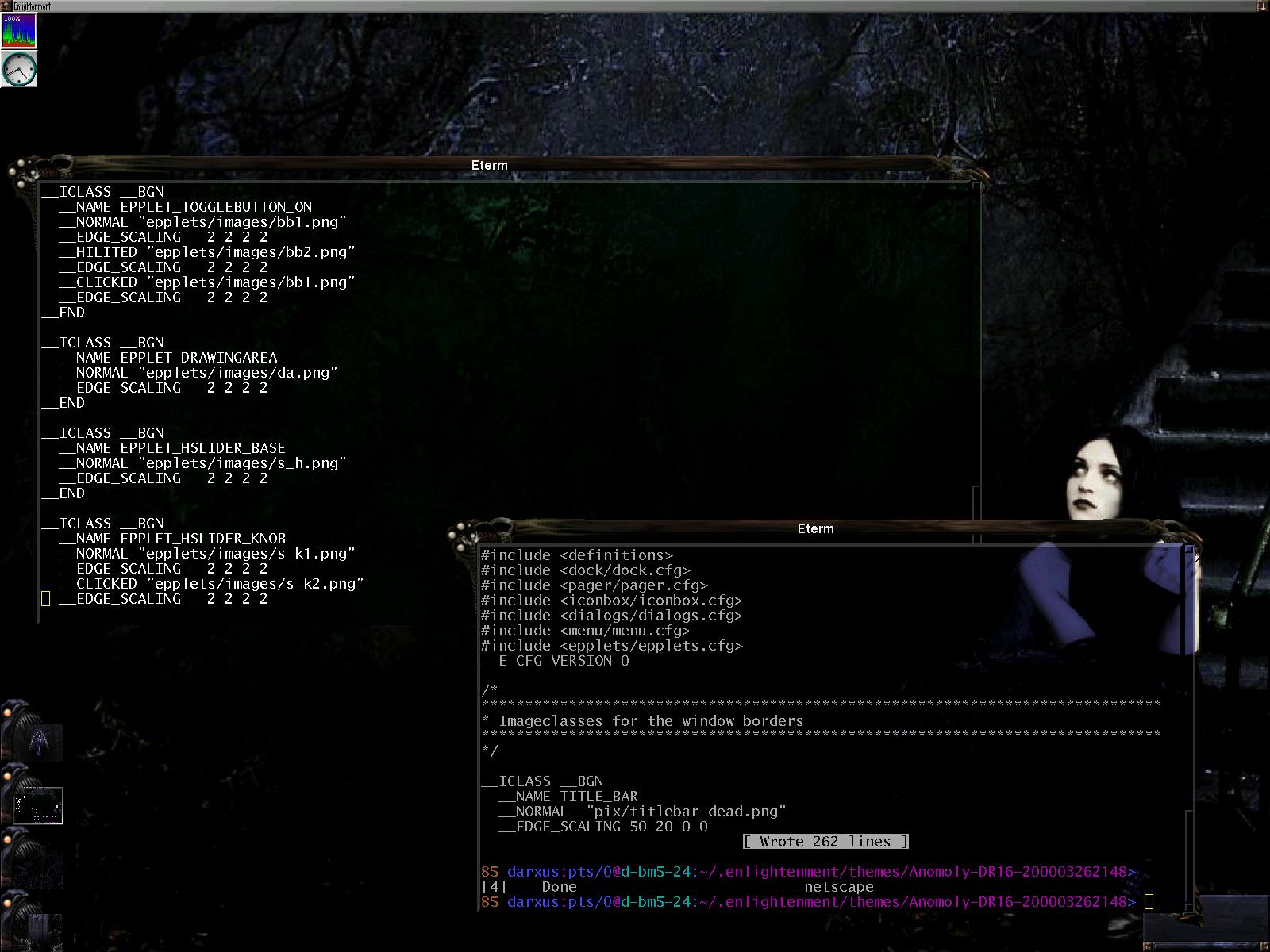Click the EPPLET_HSLIDER_KNOB name line
This screenshot has height=952, width=1270.
[x=202, y=538]
